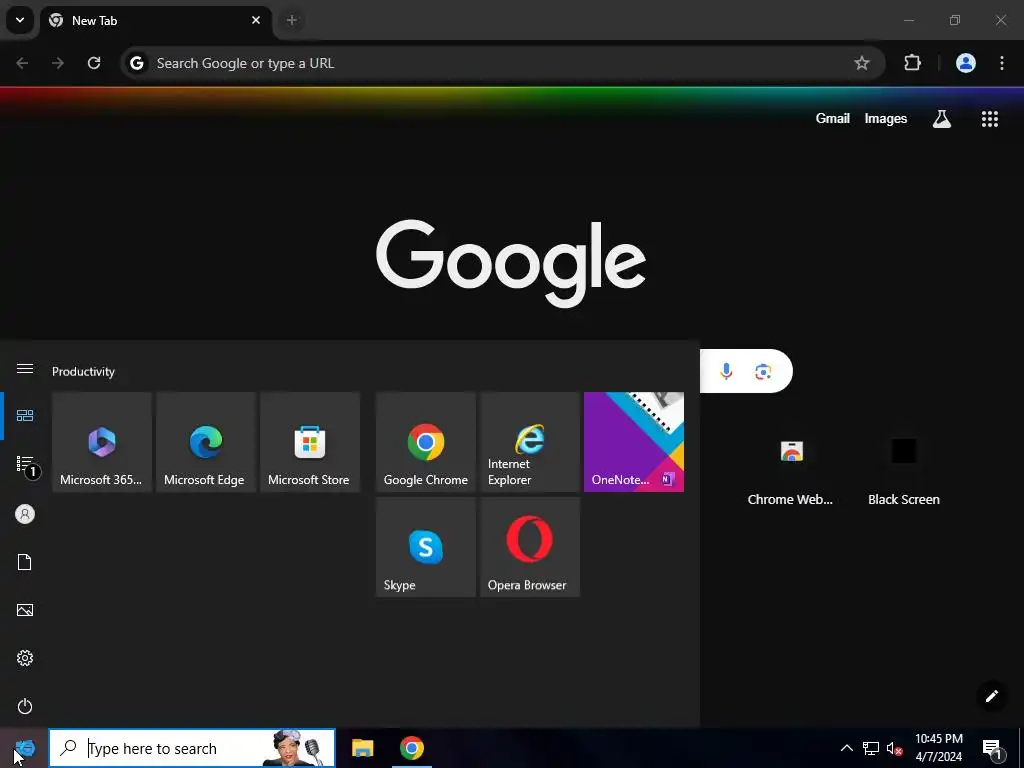Viewport: 1024px width, 768px height.
Task: Focus the taskbar search box
Action: 192,748
